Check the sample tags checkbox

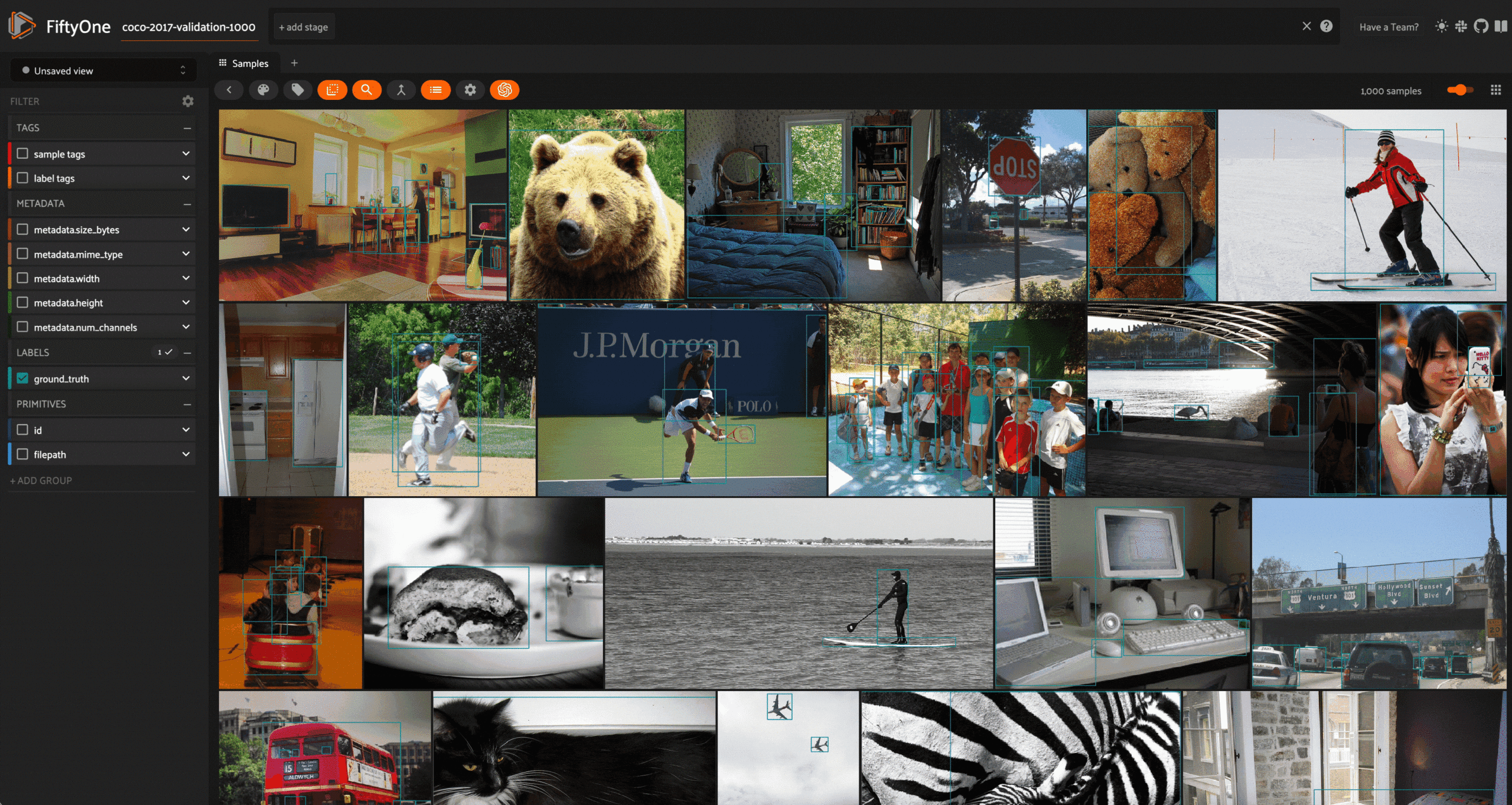coord(22,154)
